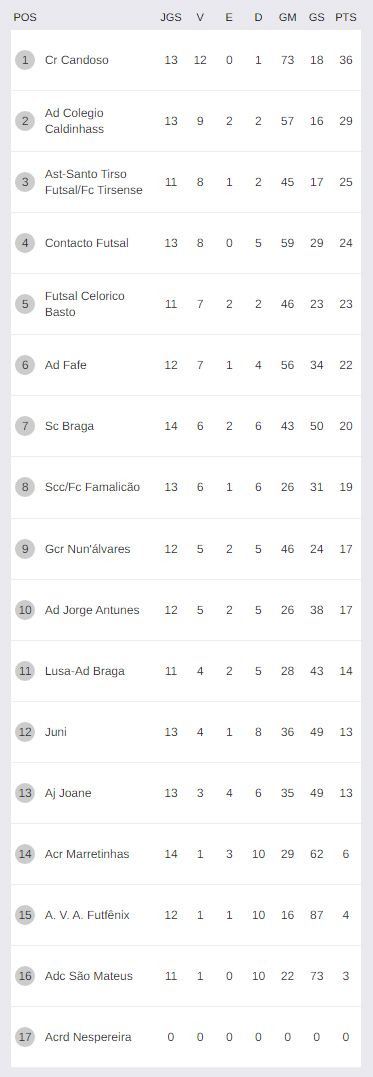Open the Sc Braga team row

(185, 426)
